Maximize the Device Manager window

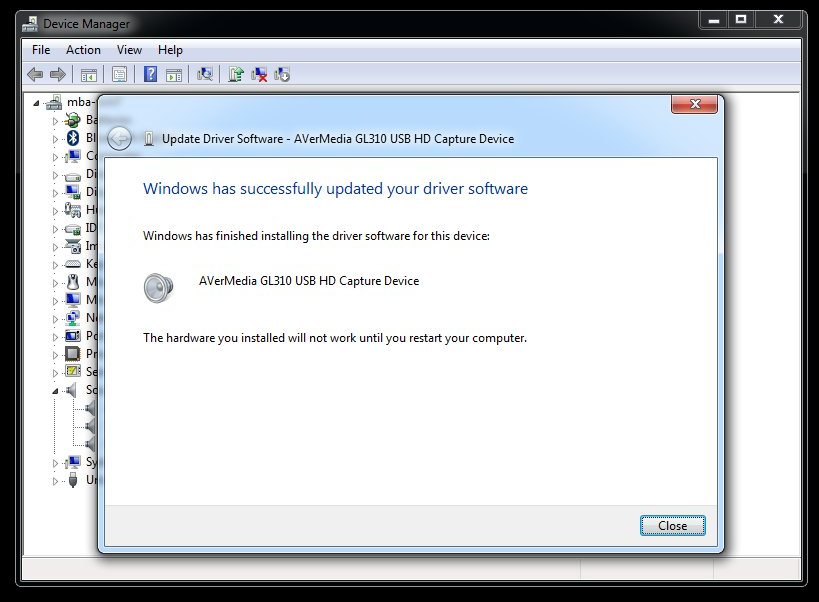[741, 20]
